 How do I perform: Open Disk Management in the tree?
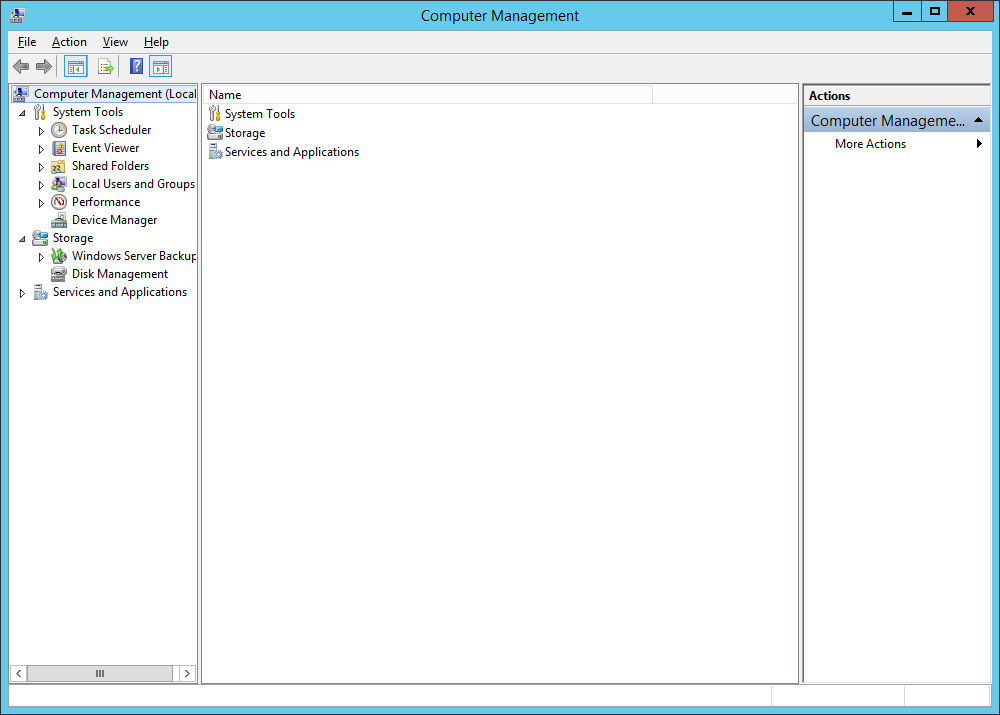[119, 274]
